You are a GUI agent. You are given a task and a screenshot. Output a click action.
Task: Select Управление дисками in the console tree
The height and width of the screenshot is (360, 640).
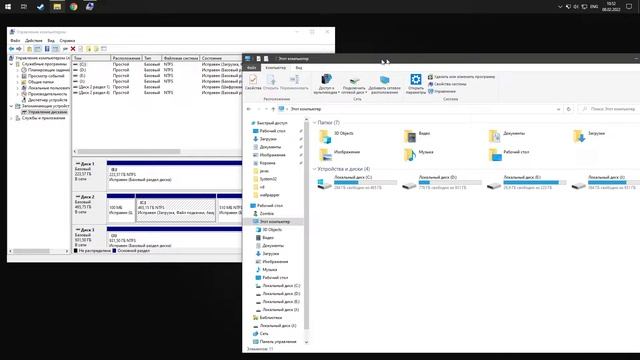click(44, 112)
